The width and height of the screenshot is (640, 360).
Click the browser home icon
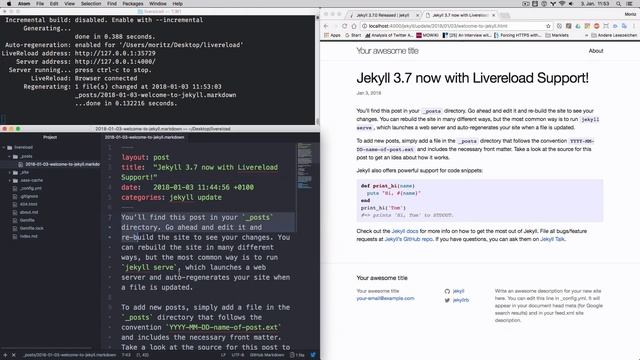[x=354, y=26]
